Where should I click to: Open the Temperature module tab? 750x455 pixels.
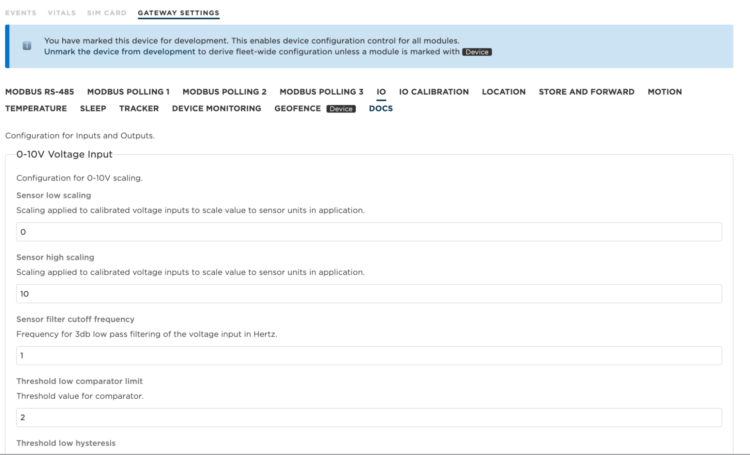coord(36,108)
